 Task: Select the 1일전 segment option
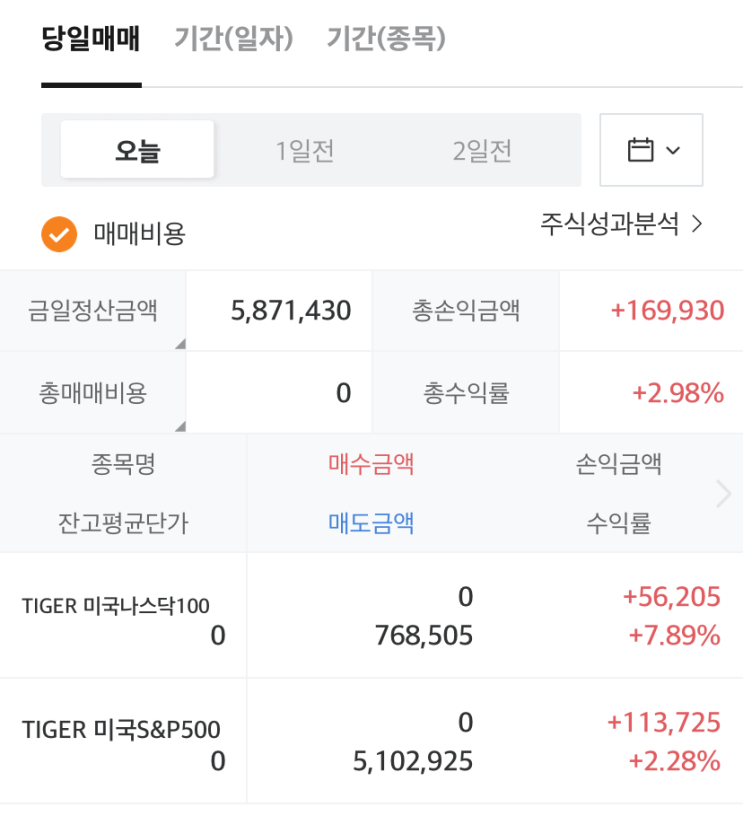tap(304, 151)
